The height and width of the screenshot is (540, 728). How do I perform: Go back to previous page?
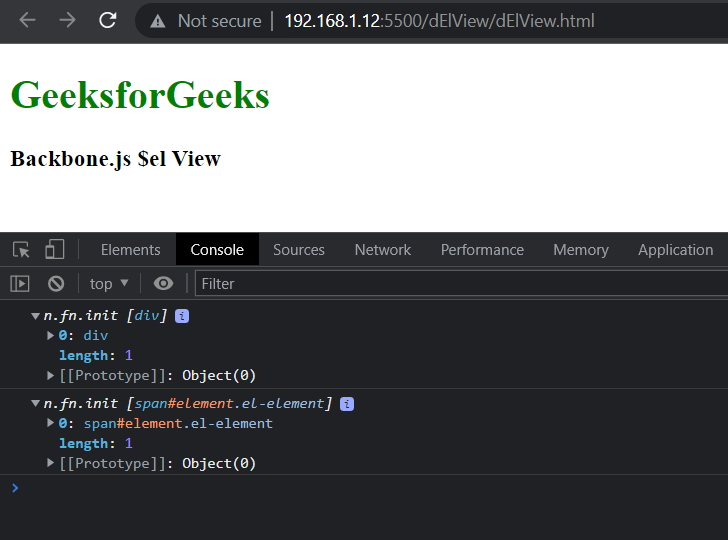pyautogui.click(x=27, y=20)
